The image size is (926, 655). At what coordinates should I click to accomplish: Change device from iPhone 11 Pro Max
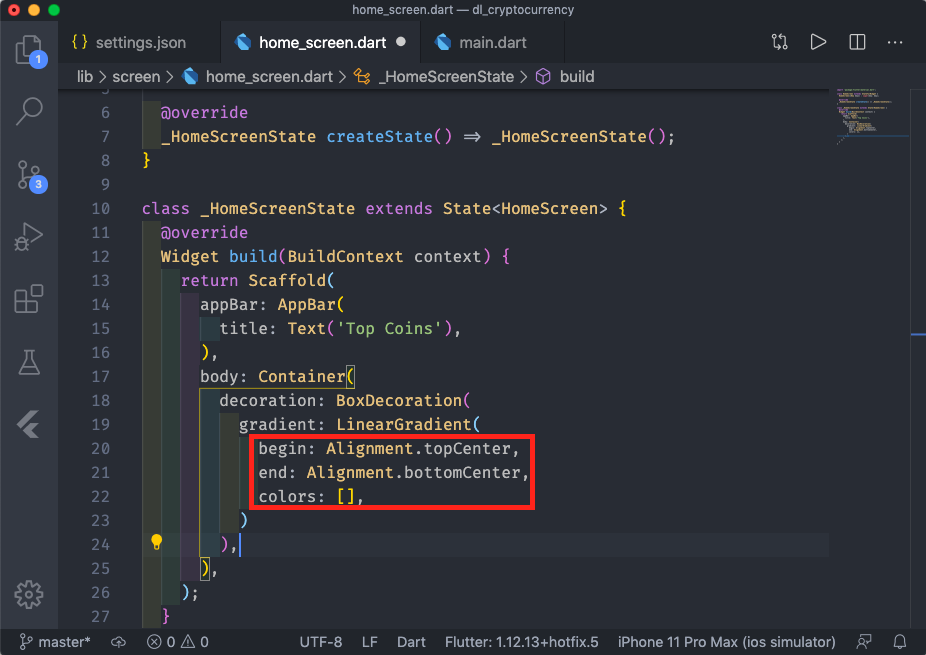[726, 642]
